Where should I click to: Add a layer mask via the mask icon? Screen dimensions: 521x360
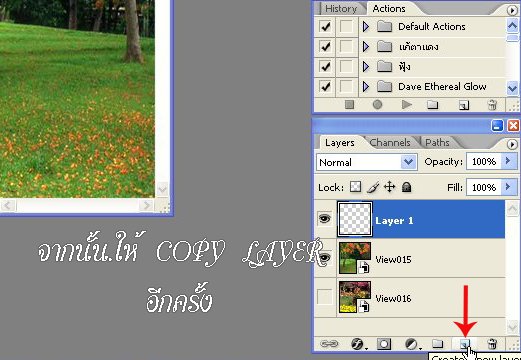384,344
